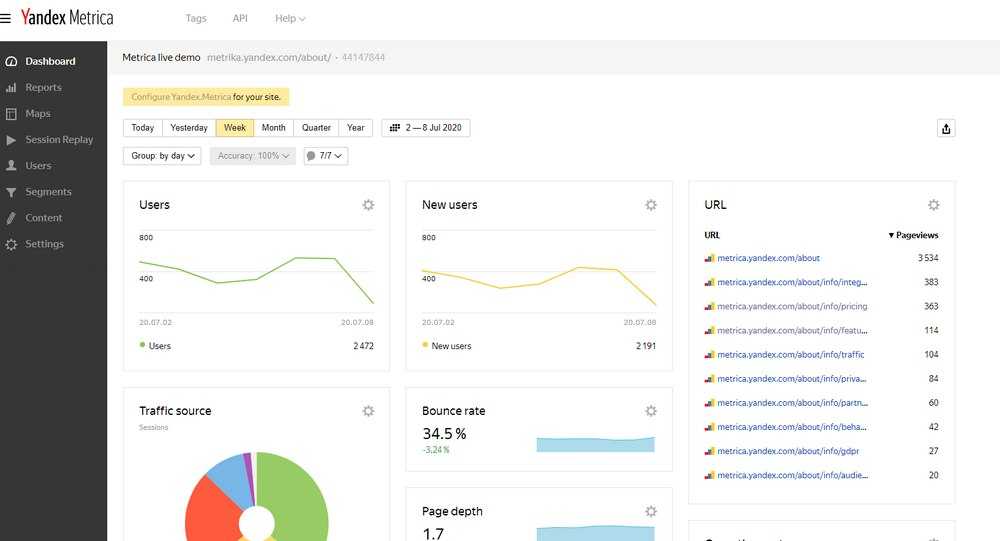This screenshot has height=541, width=1000.
Task: Click chart icon beside about/info/traffic row
Action: (709, 355)
